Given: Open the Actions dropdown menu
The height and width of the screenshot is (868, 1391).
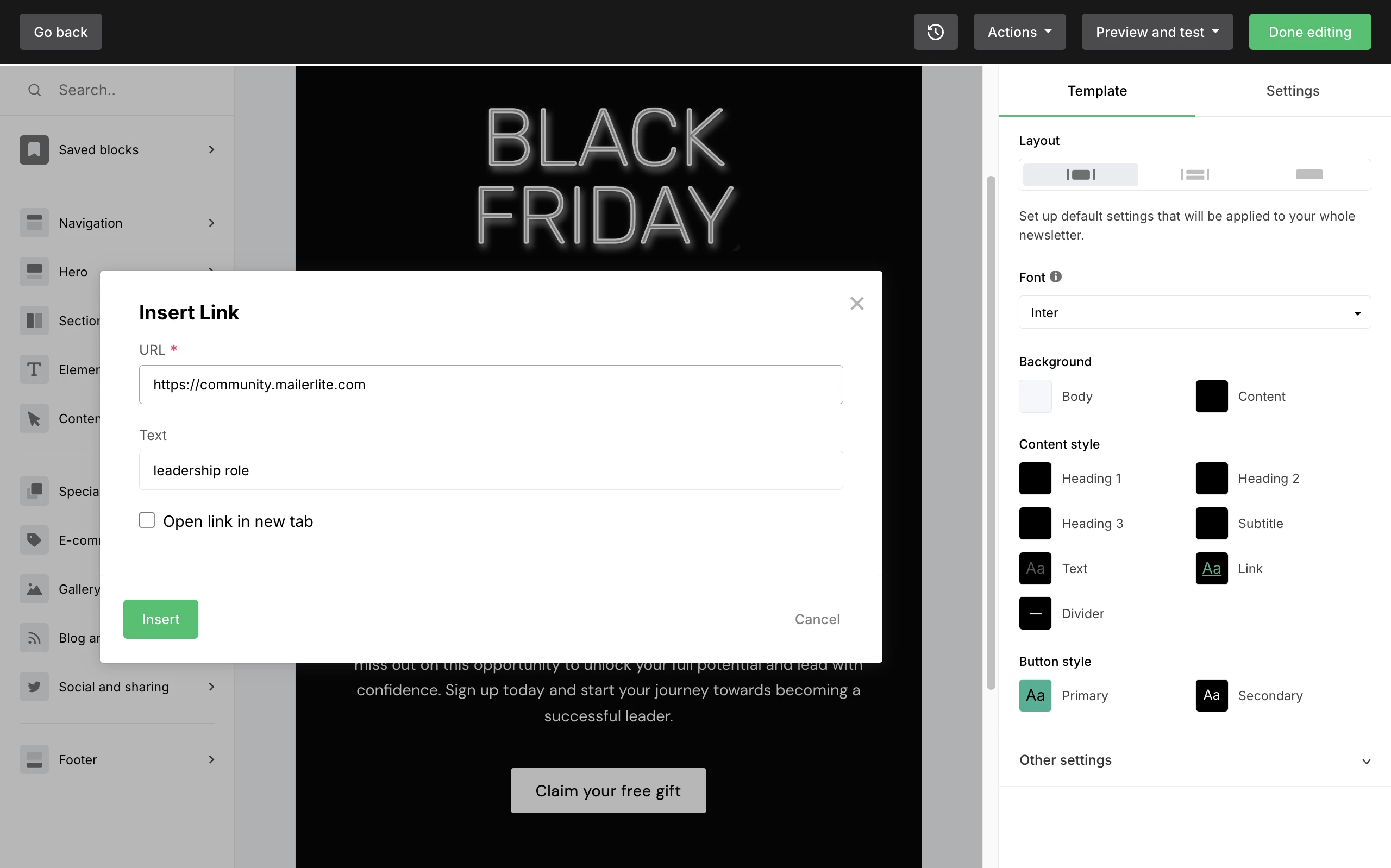Looking at the screenshot, I should pos(1019,32).
